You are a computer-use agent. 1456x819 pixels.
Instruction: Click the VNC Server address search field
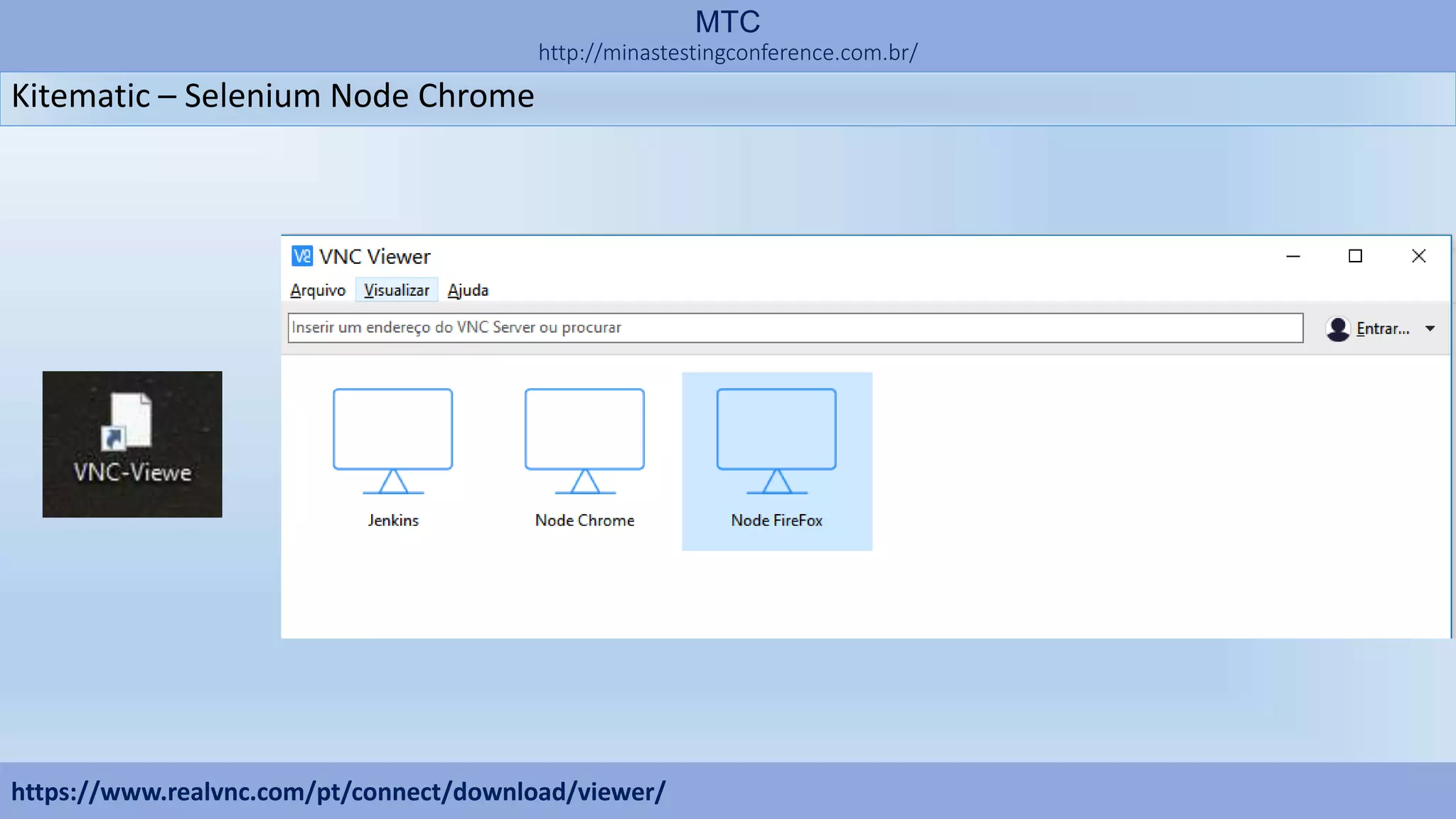[x=796, y=328]
